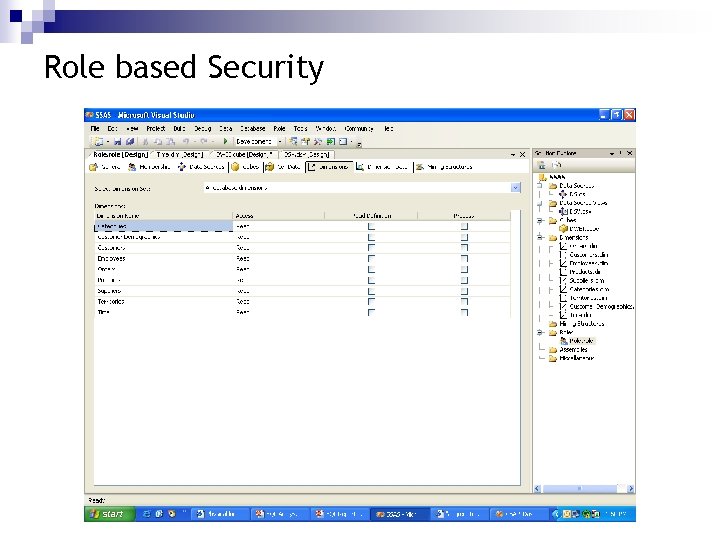
Task: Click Access cell for Categories row
Action: [x=278, y=226]
